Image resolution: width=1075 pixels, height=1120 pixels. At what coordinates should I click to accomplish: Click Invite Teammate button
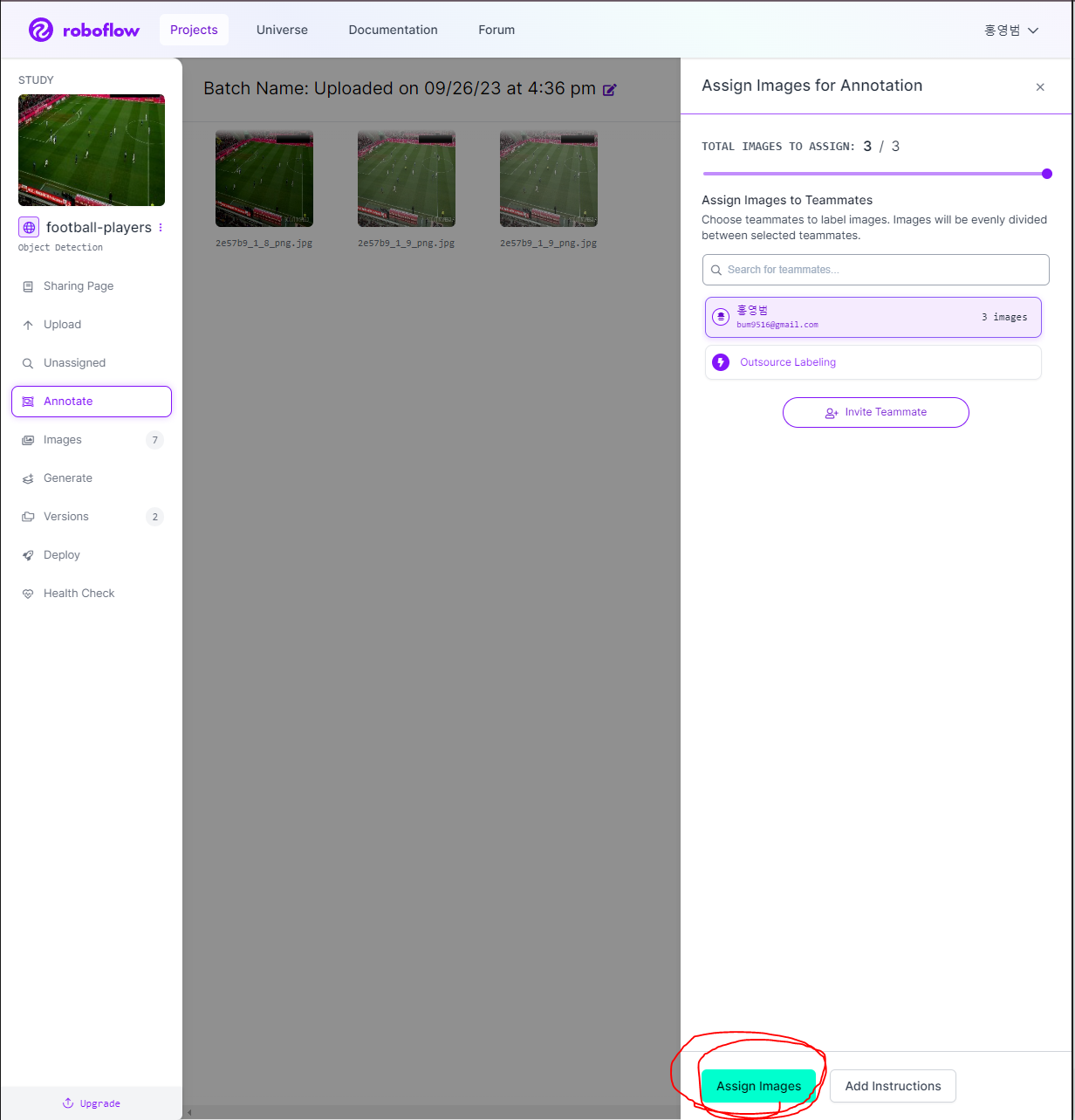[875, 412]
